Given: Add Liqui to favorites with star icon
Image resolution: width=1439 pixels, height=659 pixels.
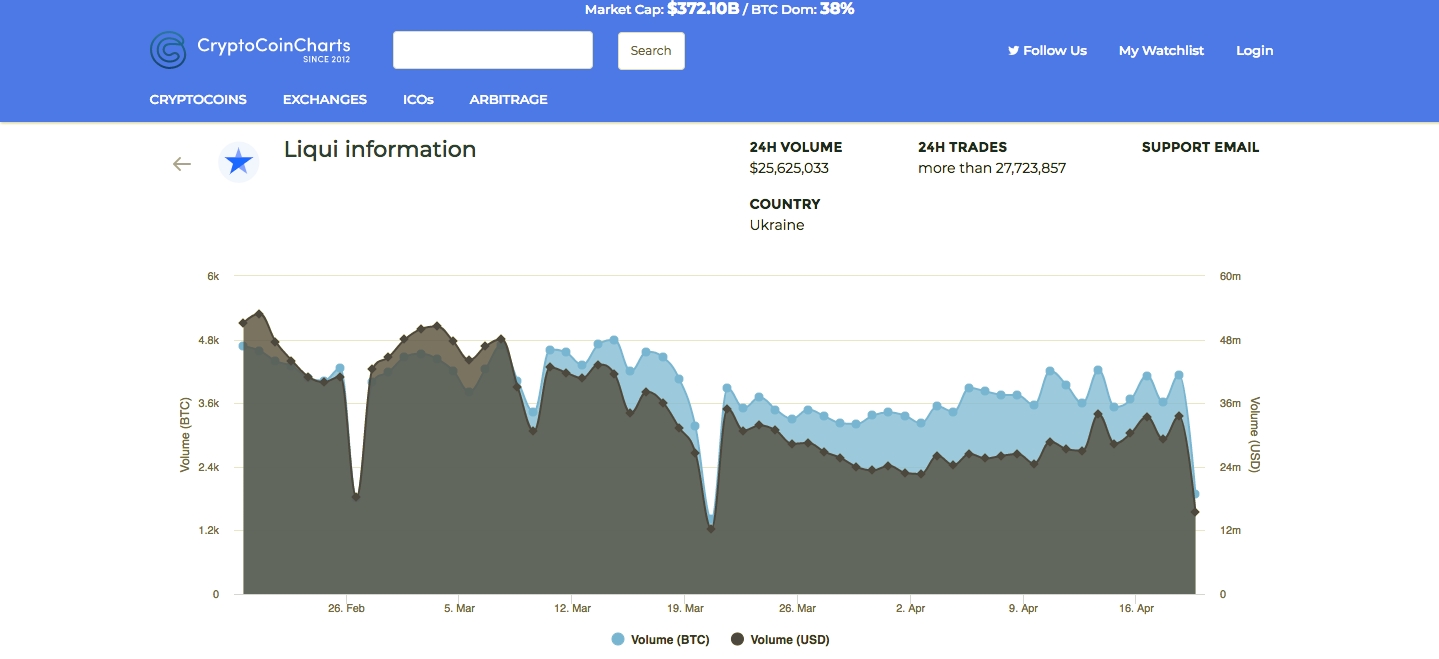Looking at the screenshot, I should [239, 162].
